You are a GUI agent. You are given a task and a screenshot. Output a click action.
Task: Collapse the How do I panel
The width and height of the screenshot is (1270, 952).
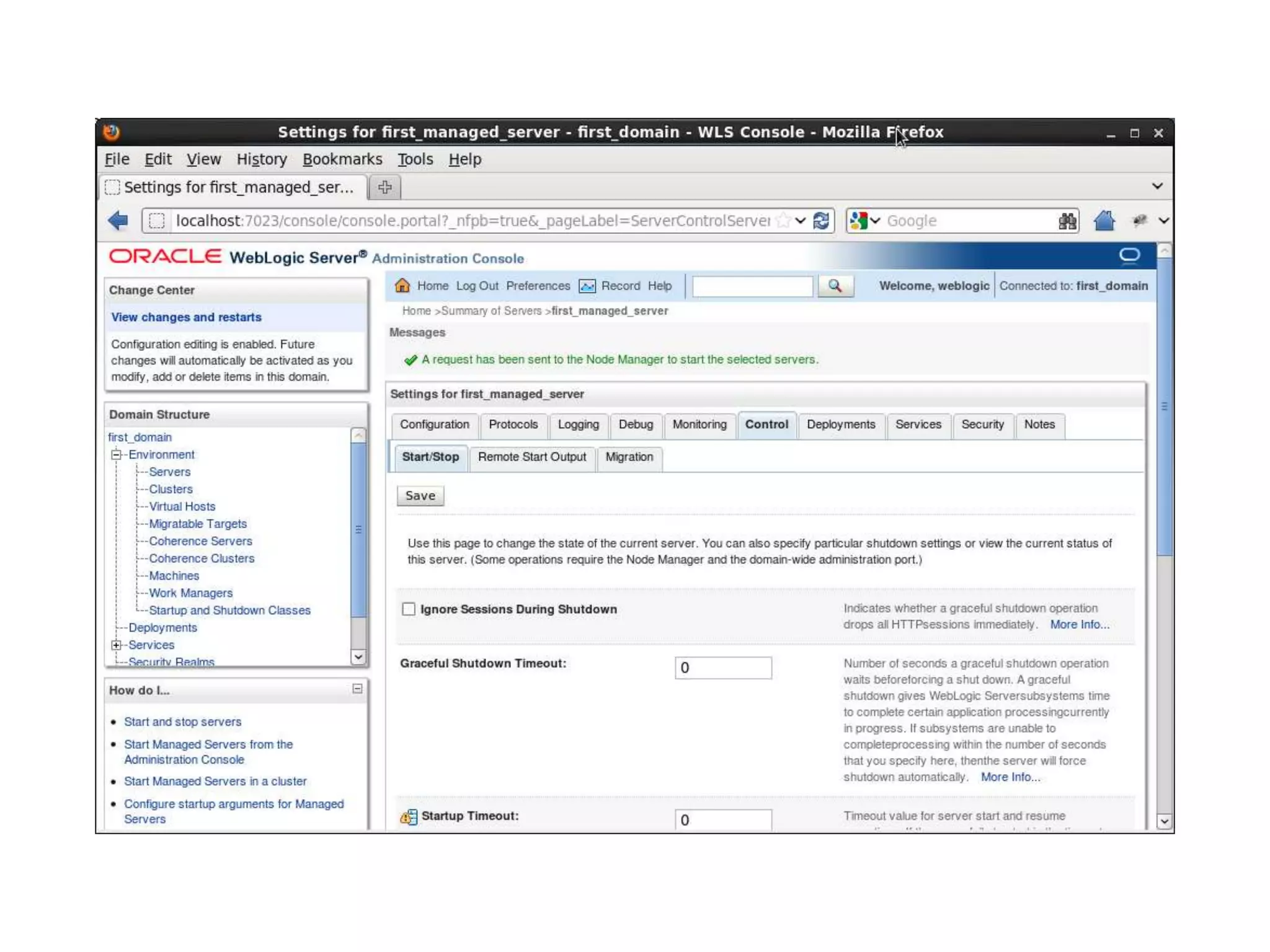[x=357, y=689]
